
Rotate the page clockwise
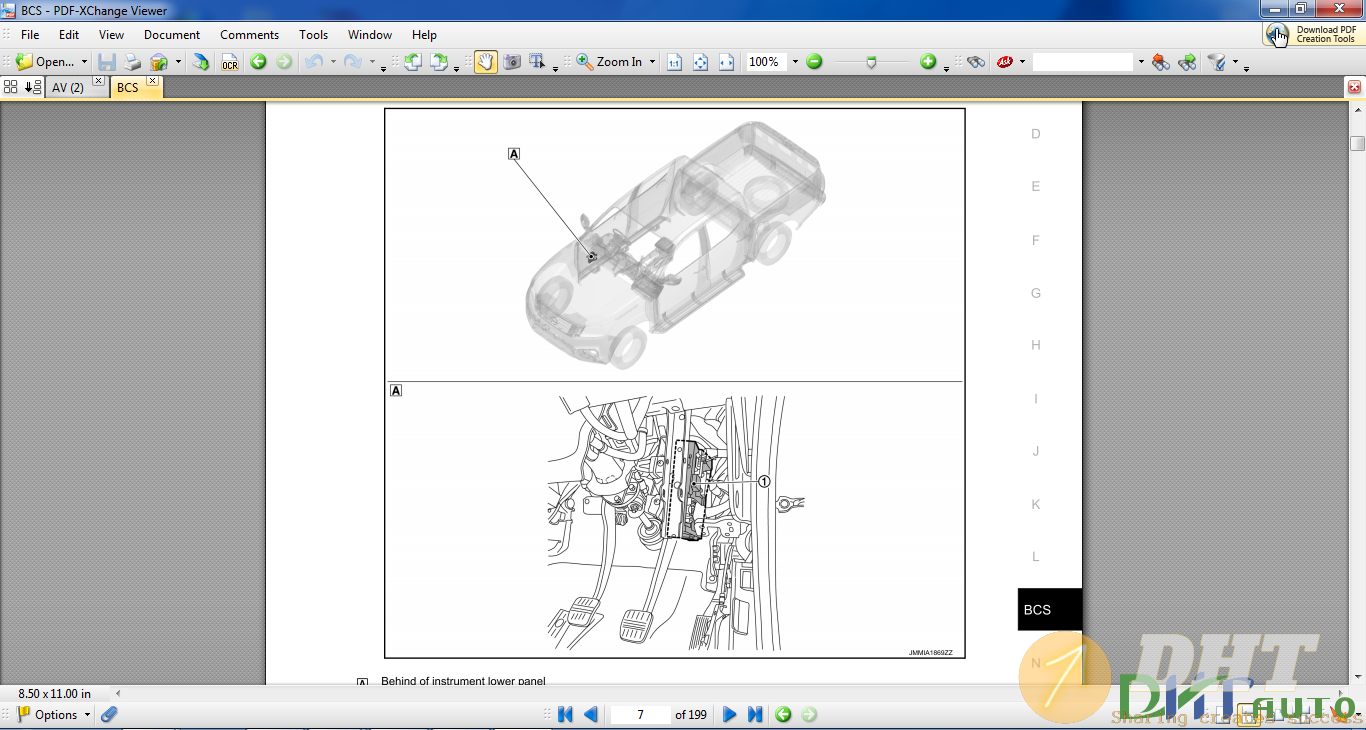[439, 62]
